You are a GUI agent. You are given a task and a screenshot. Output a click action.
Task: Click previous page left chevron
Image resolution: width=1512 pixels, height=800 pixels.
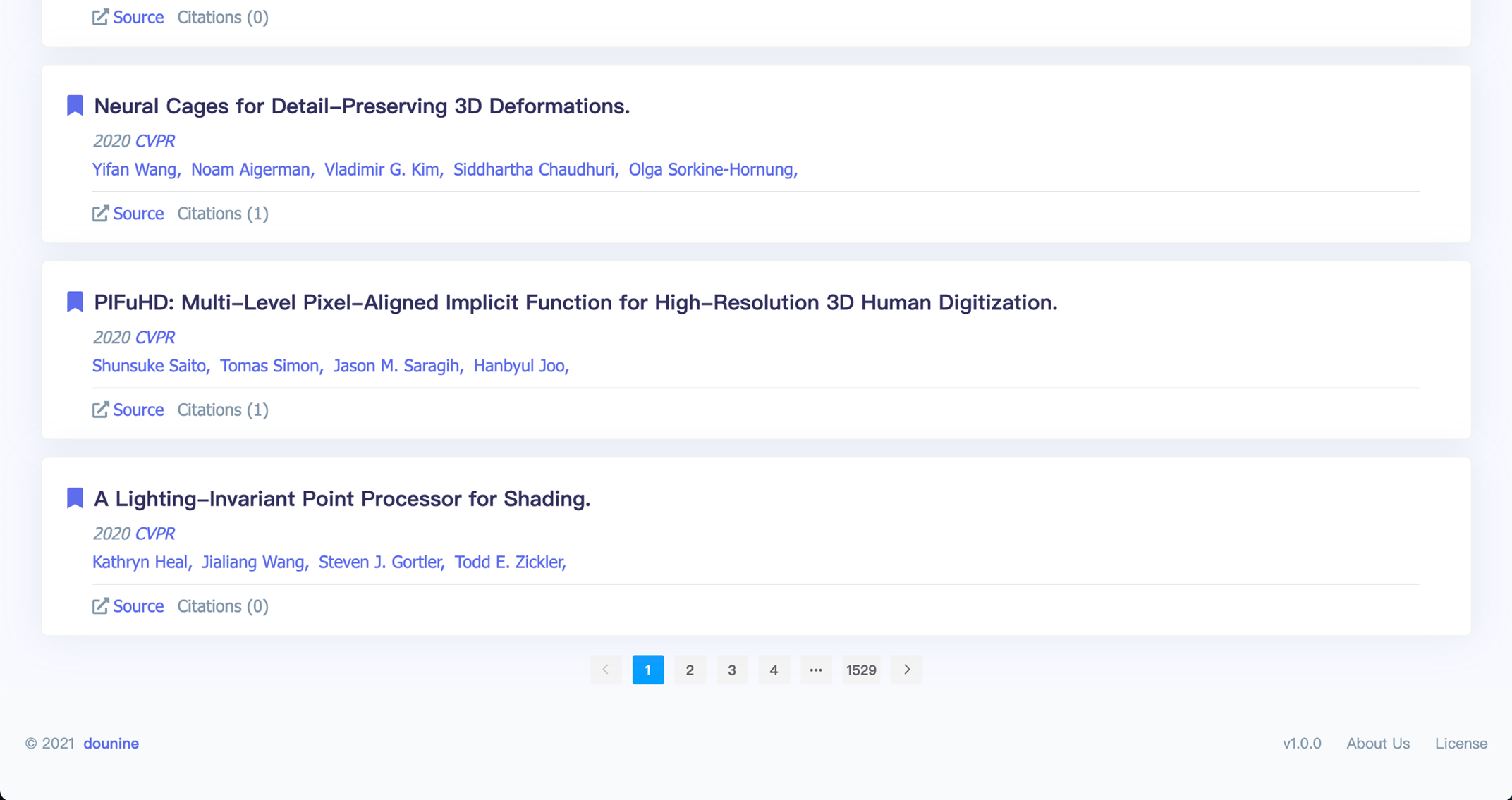tap(606, 670)
